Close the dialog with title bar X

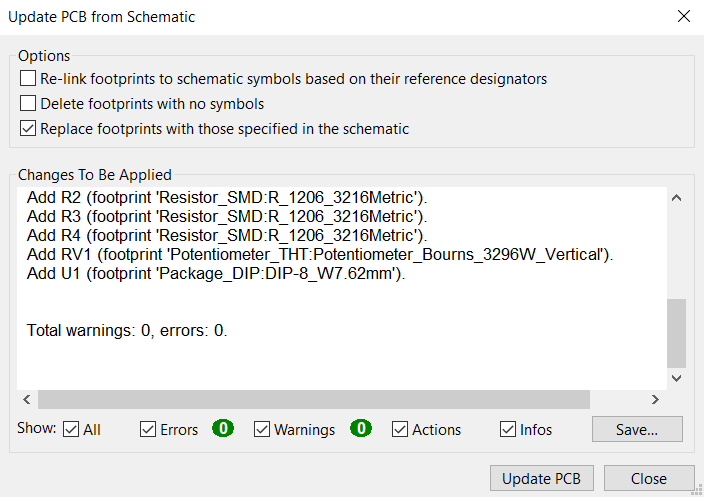684,17
